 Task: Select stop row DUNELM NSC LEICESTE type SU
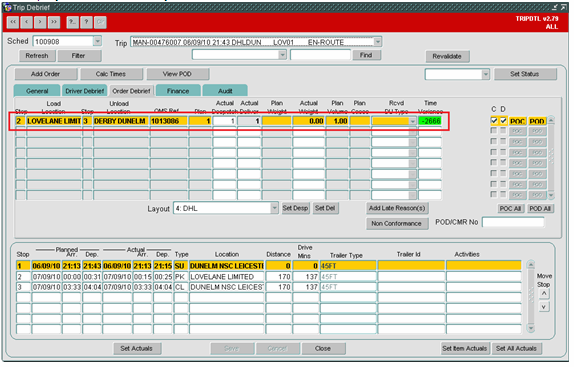point(269,266)
